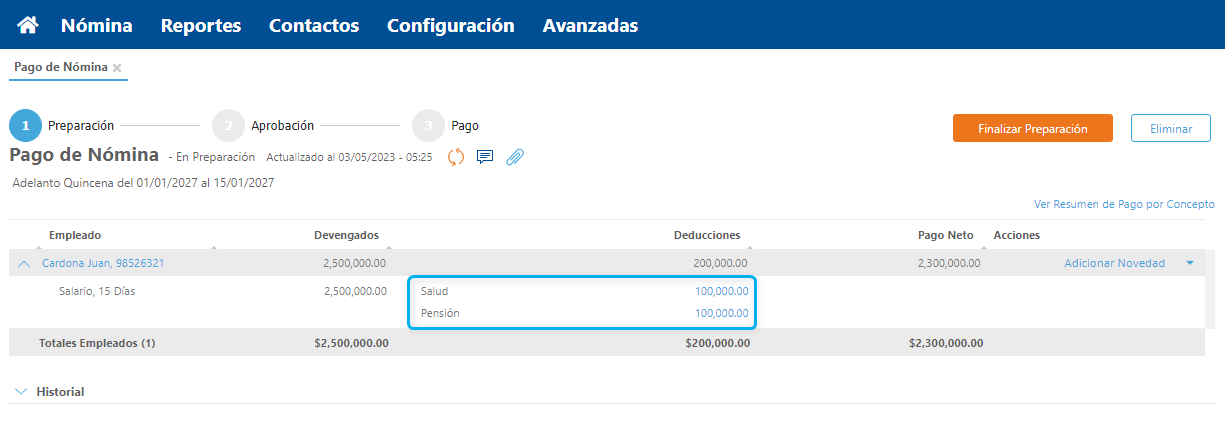Click the Adicionar Novedad link
This screenshot has width=1225, height=422.
pyautogui.click(x=1114, y=263)
